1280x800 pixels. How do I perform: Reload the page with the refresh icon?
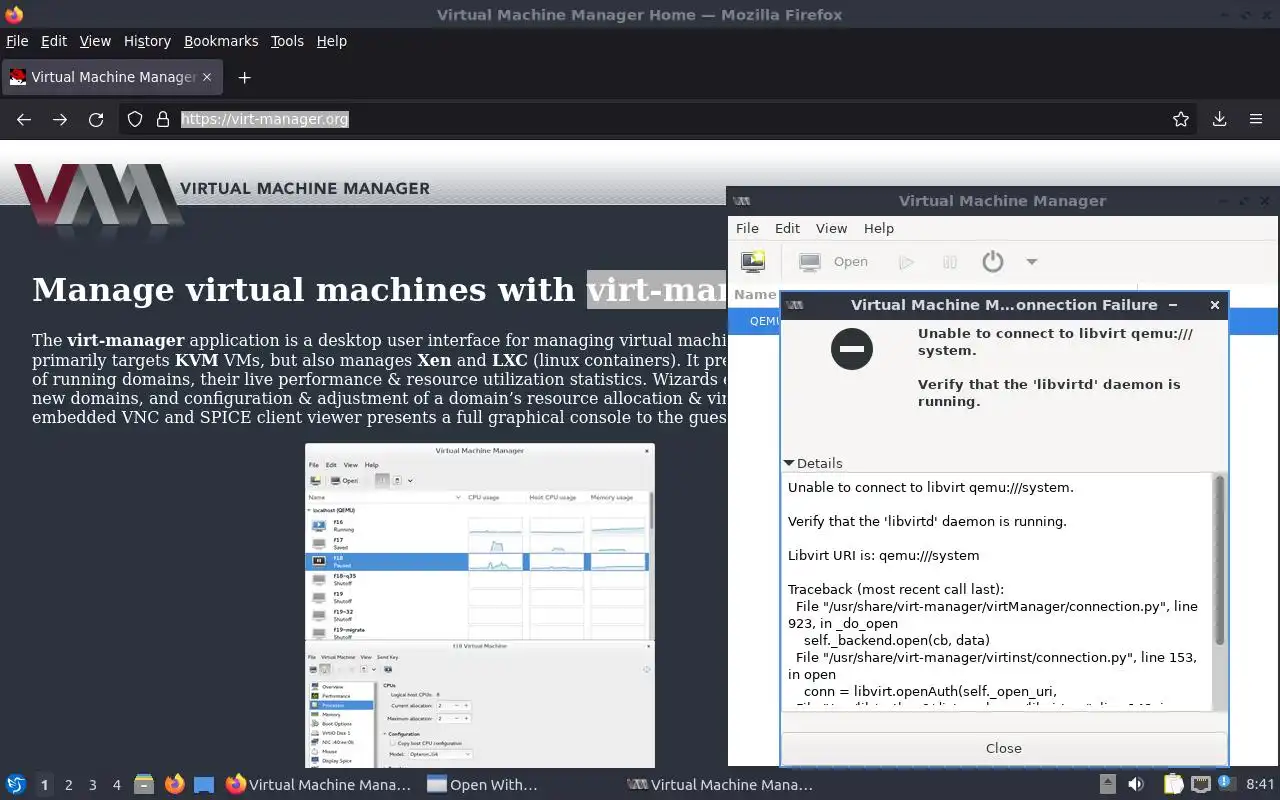coord(96,119)
